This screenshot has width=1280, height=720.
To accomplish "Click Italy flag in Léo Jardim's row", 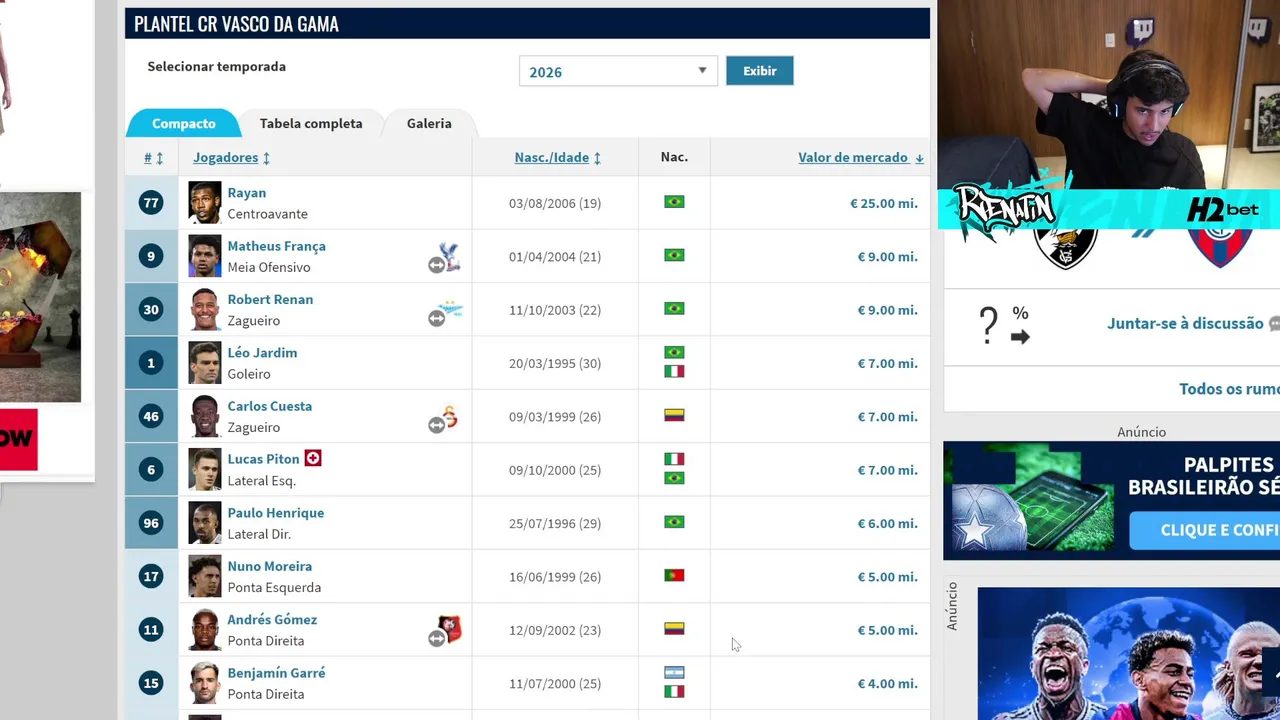I will pyautogui.click(x=674, y=371).
